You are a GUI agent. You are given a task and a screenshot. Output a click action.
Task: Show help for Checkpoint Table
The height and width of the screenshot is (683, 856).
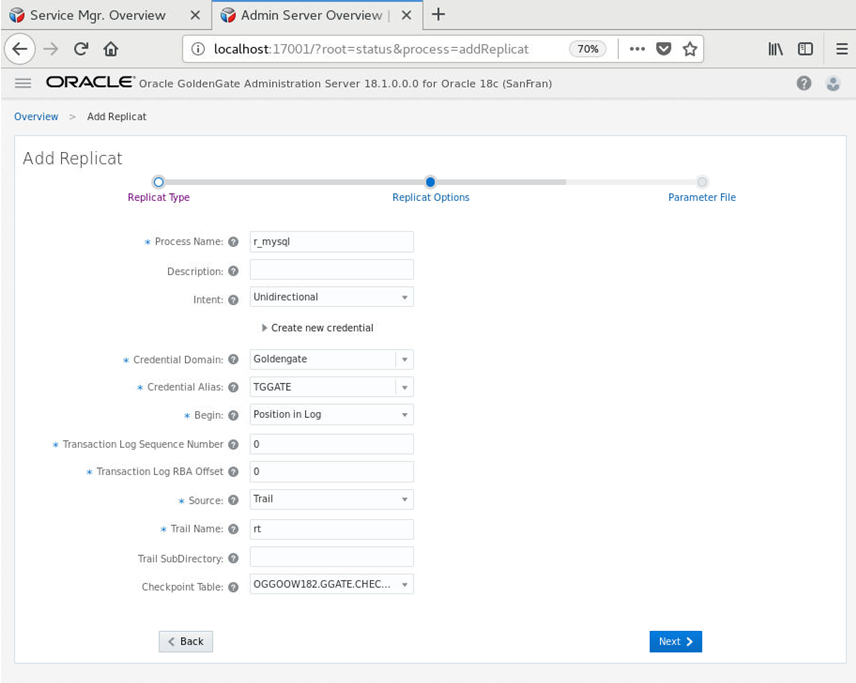(233, 587)
